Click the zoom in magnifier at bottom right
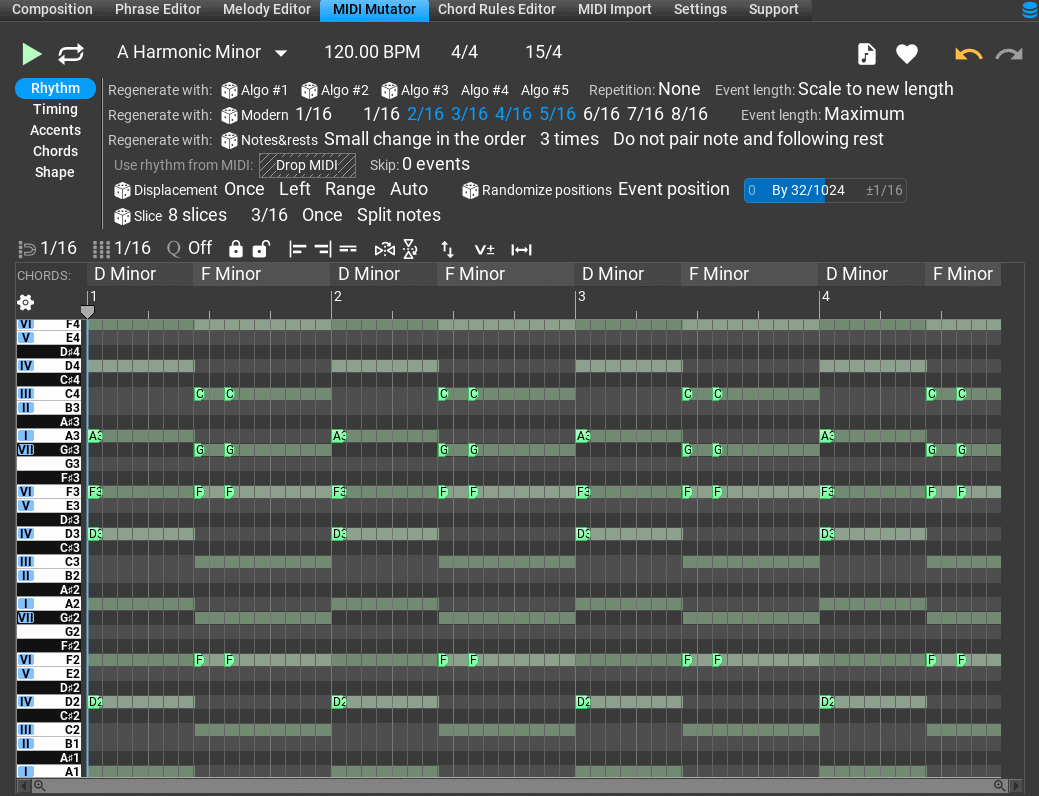 [1000, 786]
